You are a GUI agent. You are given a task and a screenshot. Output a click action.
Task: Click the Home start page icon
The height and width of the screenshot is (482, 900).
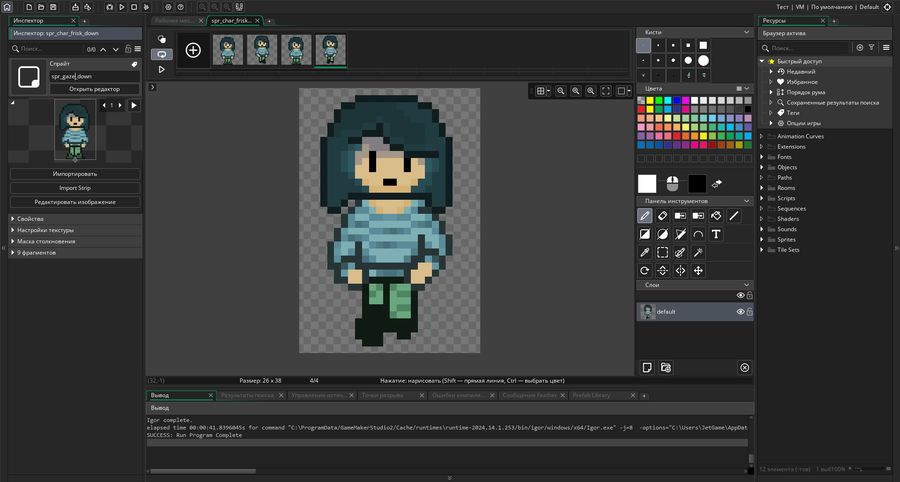click(x=7, y=7)
